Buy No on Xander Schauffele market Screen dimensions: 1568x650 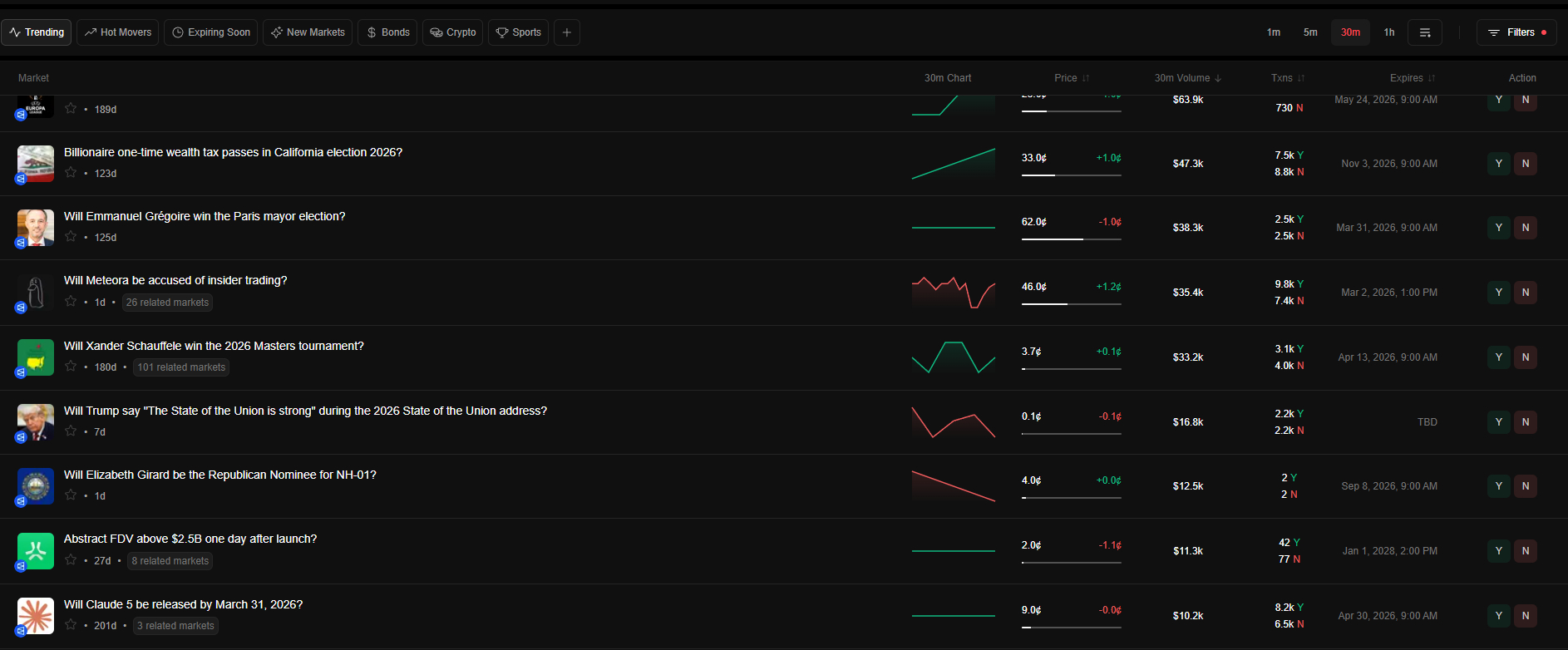(x=1525, y=357)
